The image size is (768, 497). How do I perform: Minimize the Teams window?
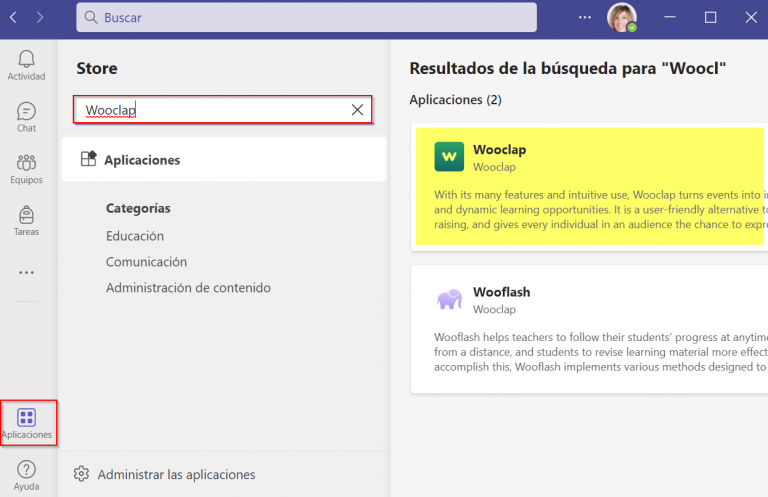(670, 17)
